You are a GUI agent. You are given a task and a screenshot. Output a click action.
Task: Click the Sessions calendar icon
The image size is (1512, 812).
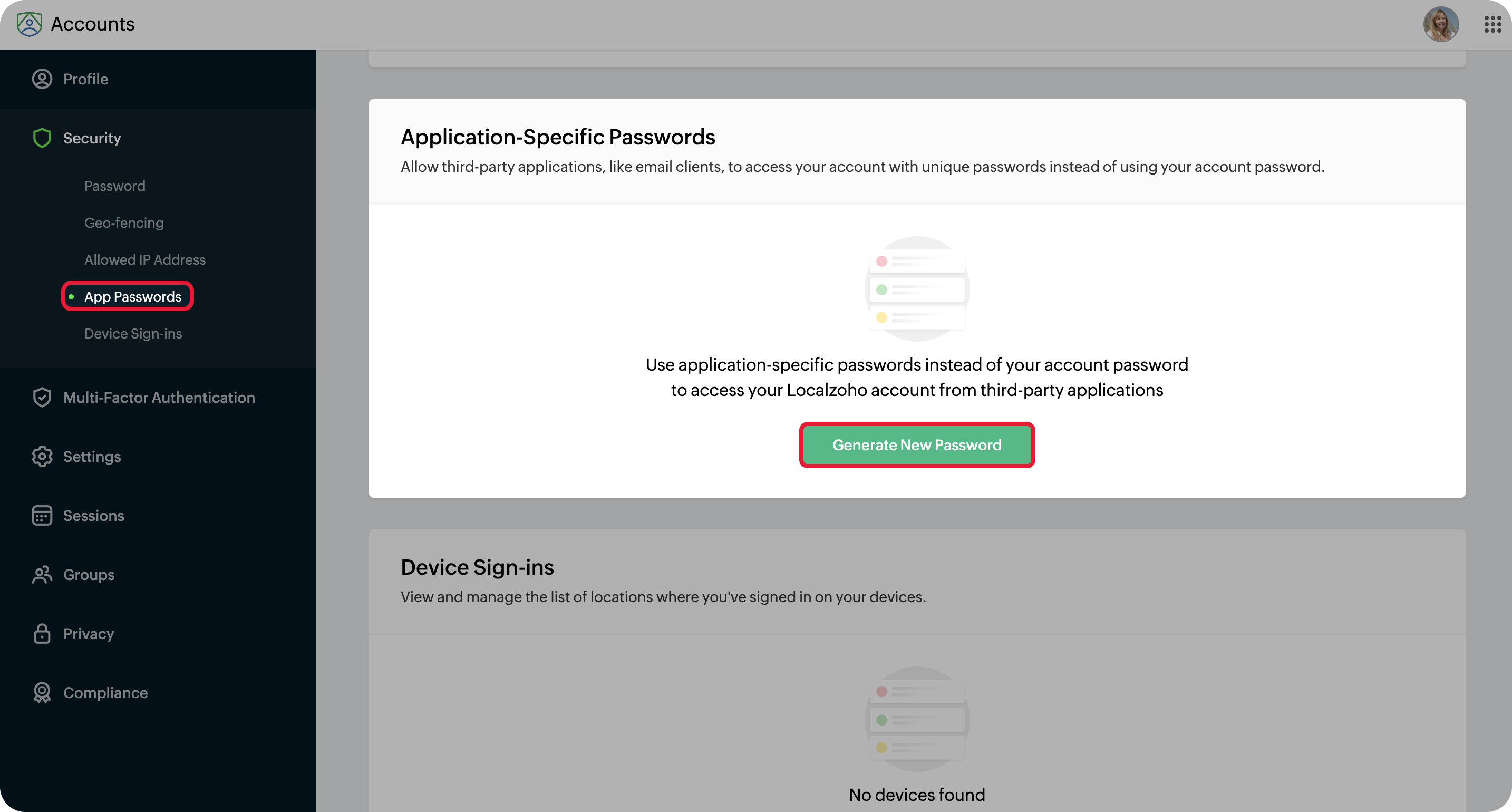tap(42, 516)
